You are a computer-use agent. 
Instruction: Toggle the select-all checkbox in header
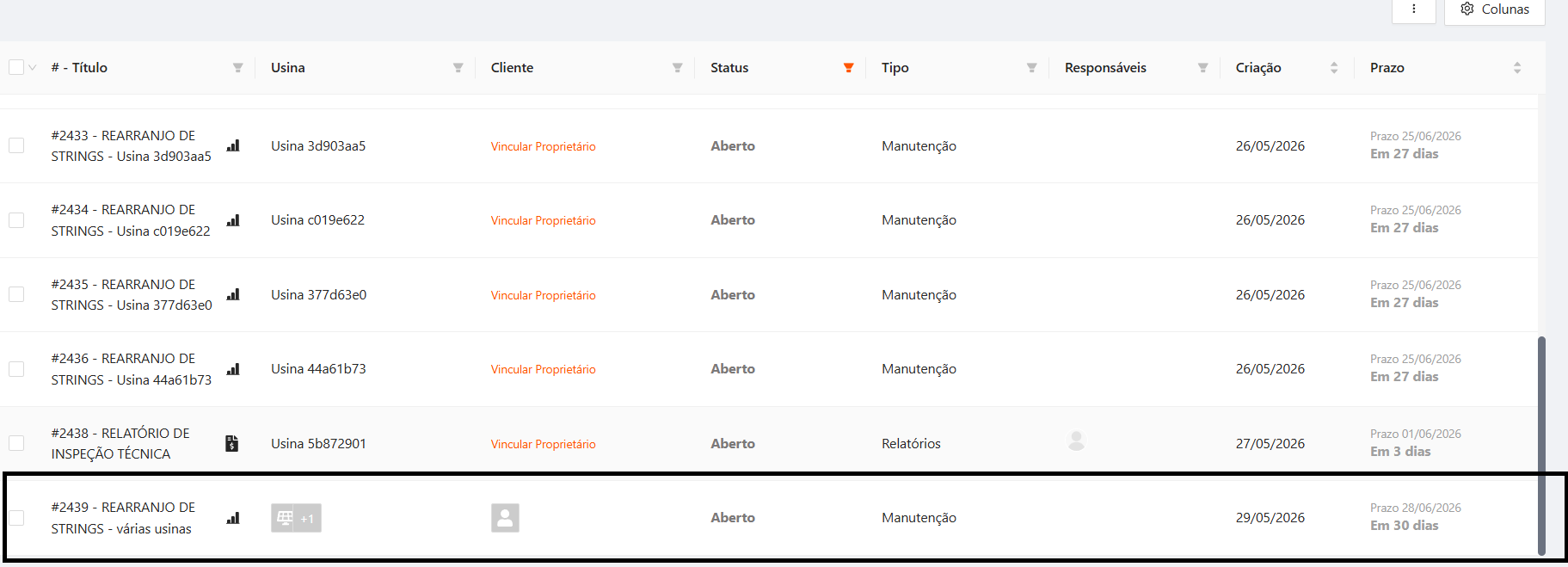pos(16,67)
